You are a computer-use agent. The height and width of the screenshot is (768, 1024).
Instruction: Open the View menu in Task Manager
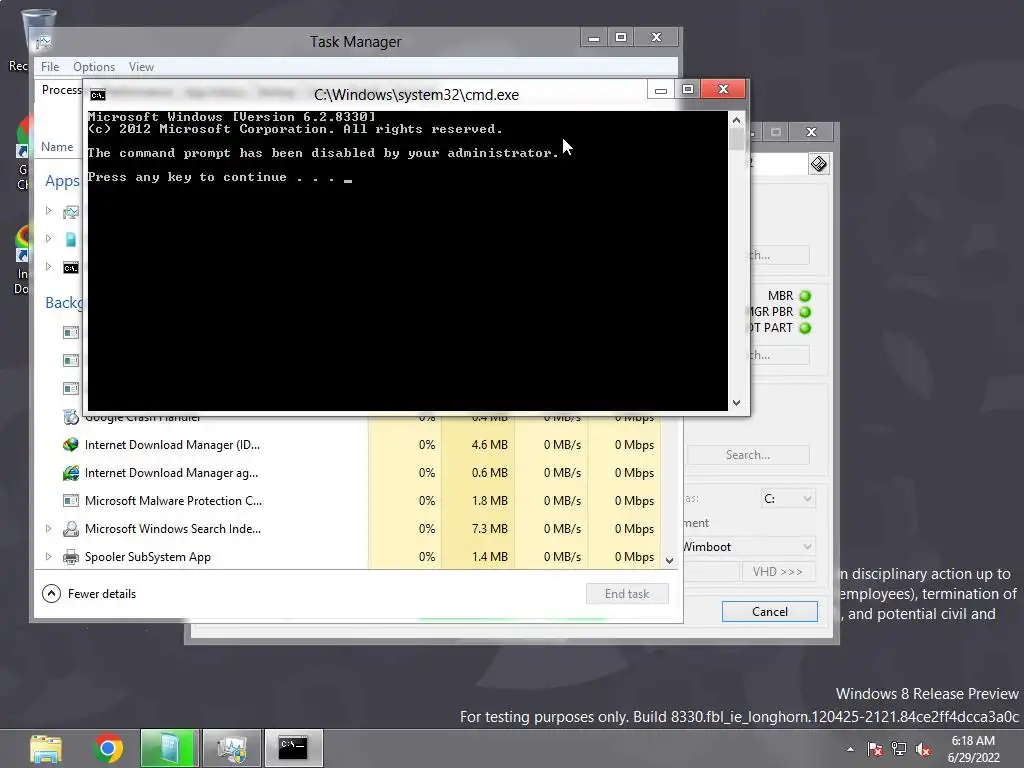click(141, 67)
